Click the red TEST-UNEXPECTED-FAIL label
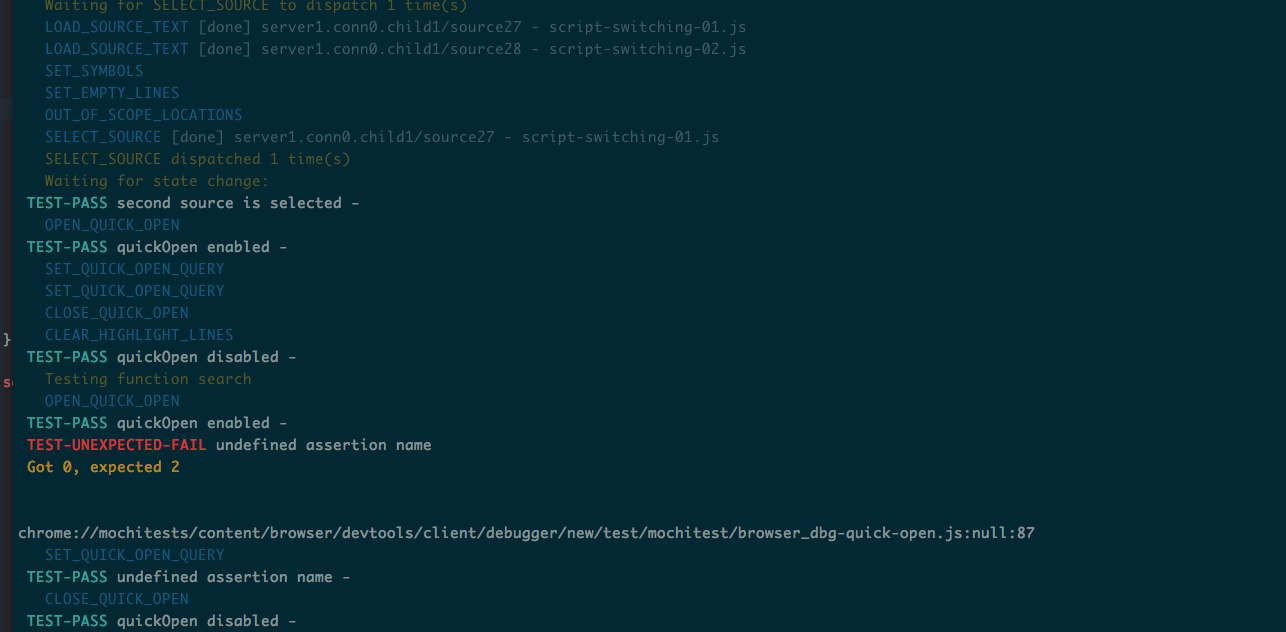This screenshot has height=632, width=1286. pyautogui.click(x=116, y=445)
